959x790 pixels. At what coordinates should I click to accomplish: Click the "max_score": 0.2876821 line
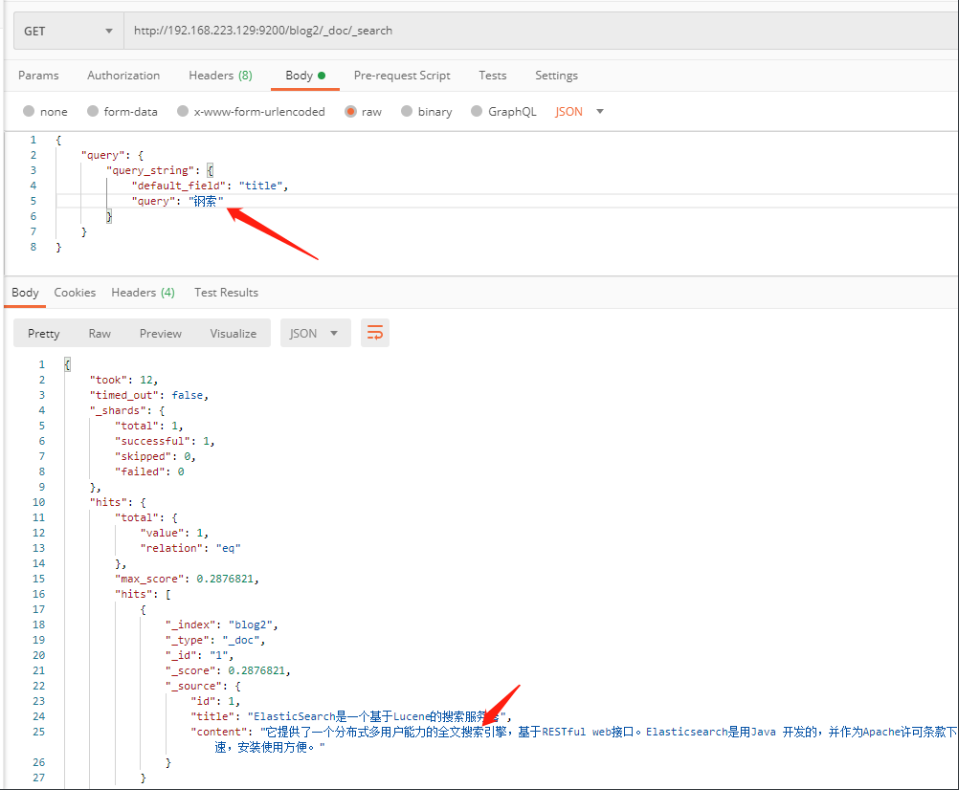pos(187,578)
